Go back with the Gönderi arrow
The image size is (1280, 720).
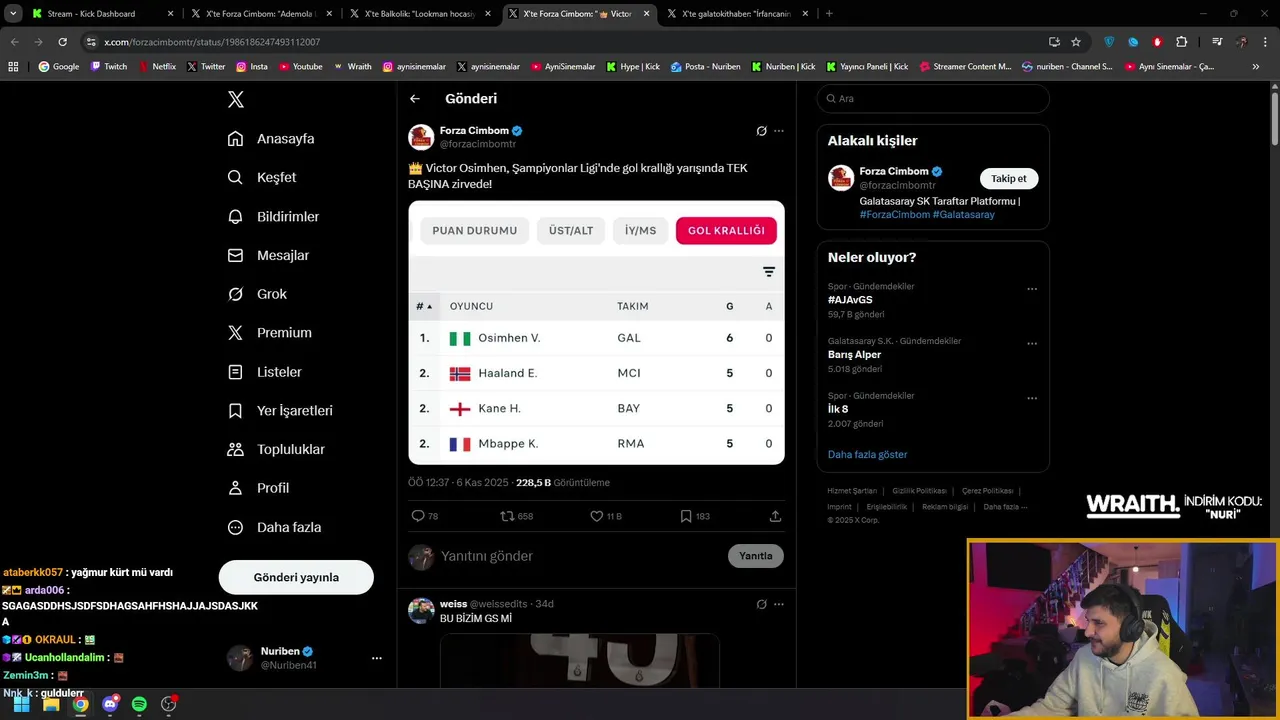(x=415, y=99)
